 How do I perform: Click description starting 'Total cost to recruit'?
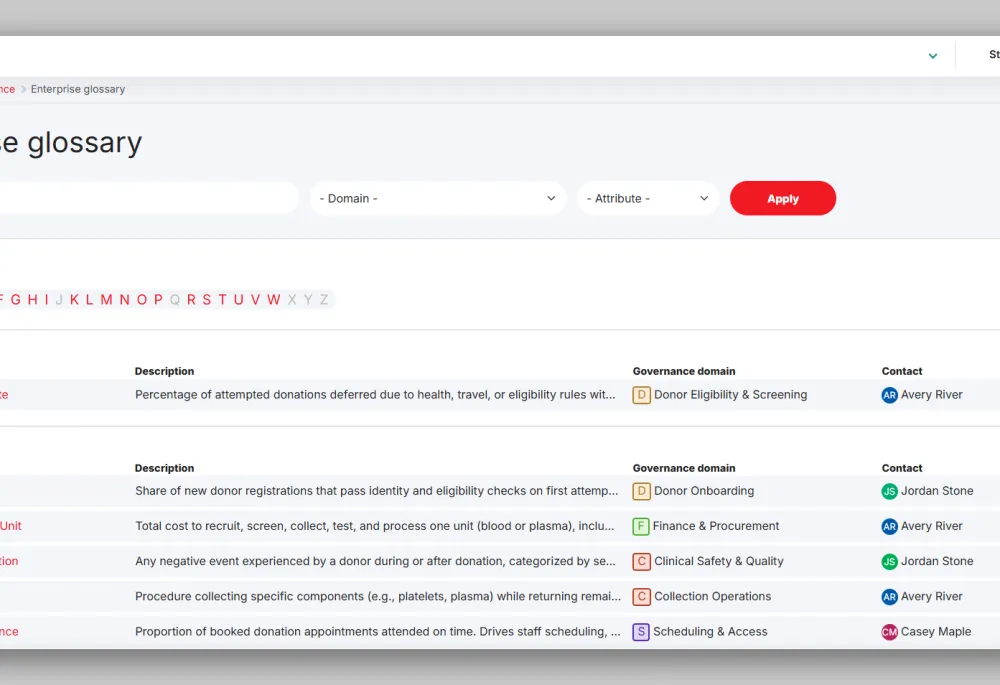point(374,526)
